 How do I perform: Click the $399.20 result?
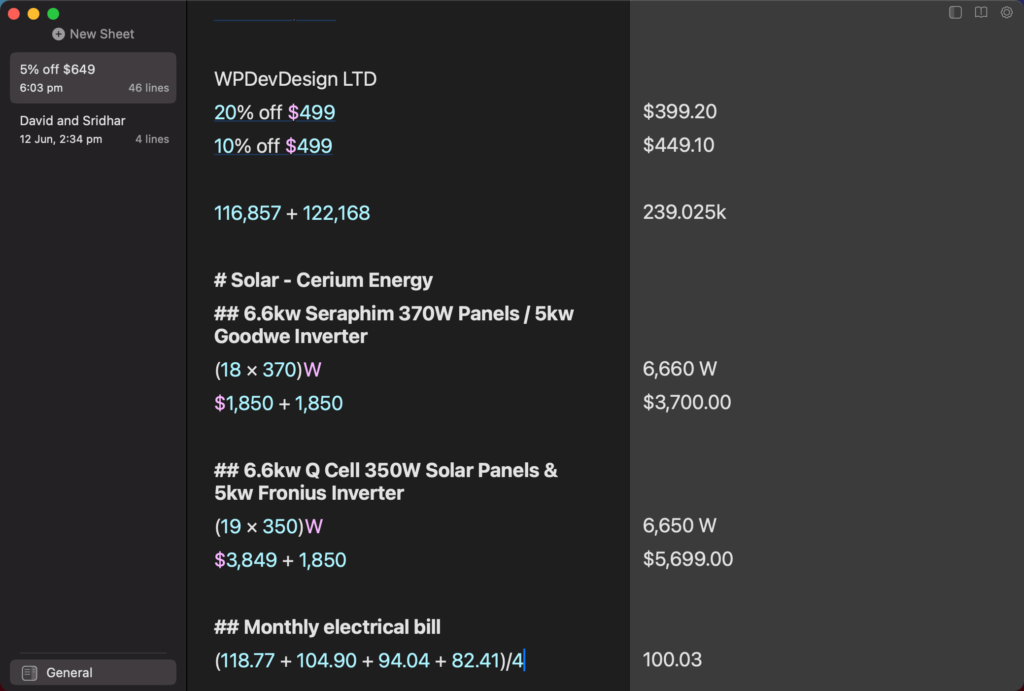679,112
